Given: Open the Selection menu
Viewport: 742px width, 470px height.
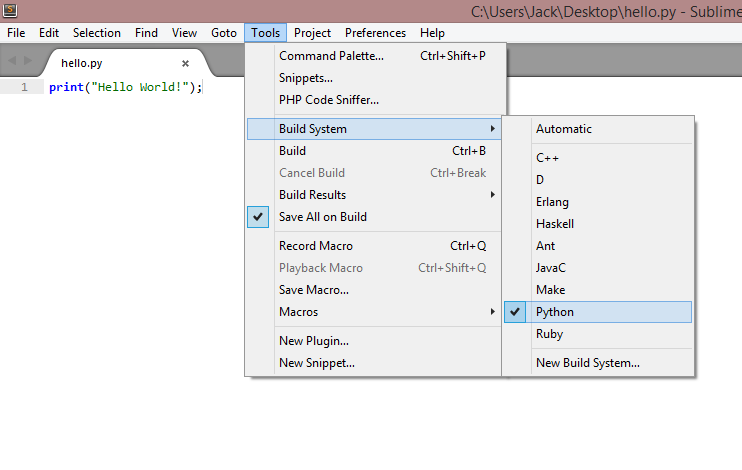Looking at the screenshot, I should (x=97, y=33).
